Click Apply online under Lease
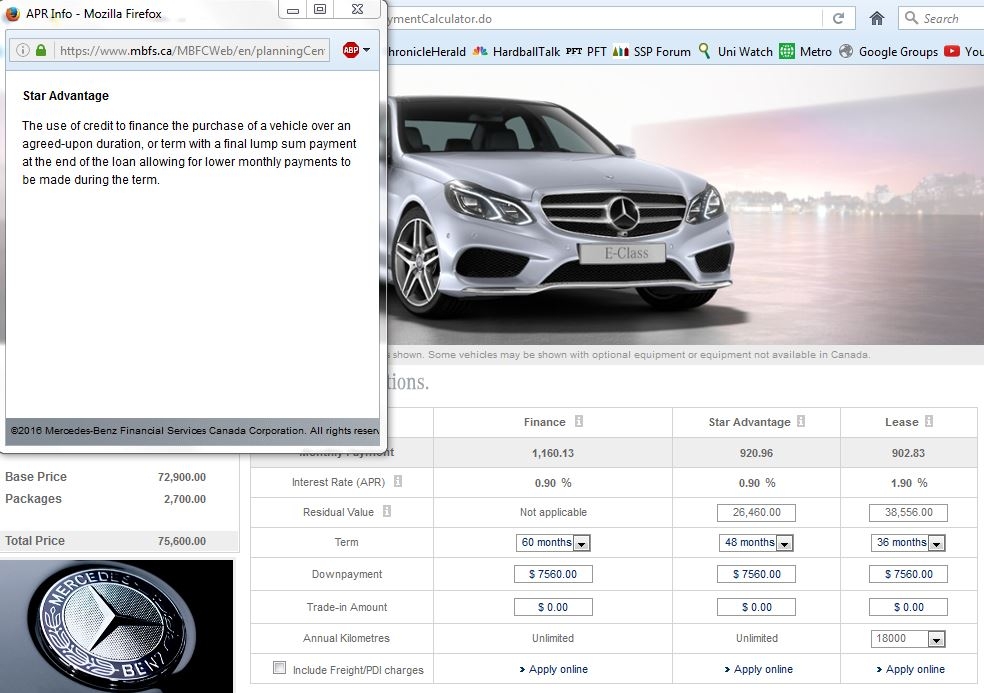Viewport: 984px width, 693px height. (x=910, y=669)
